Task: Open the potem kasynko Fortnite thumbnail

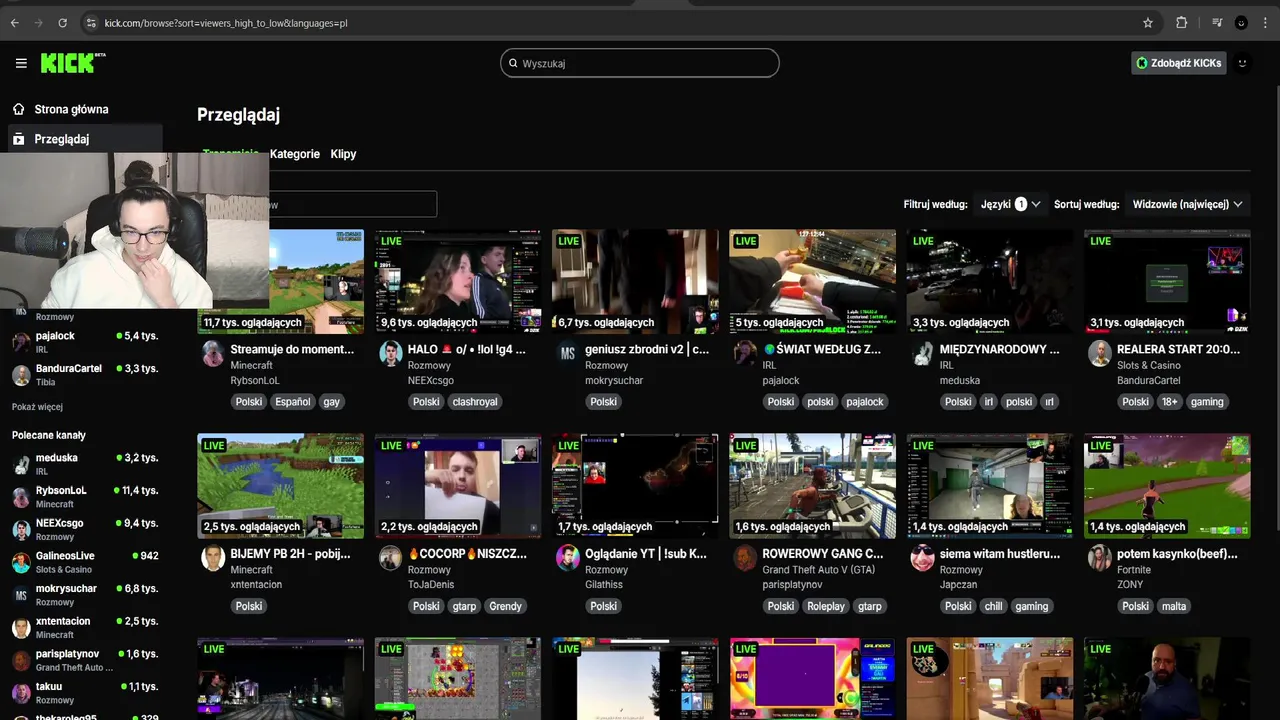Action: [x=1167, y=485]
